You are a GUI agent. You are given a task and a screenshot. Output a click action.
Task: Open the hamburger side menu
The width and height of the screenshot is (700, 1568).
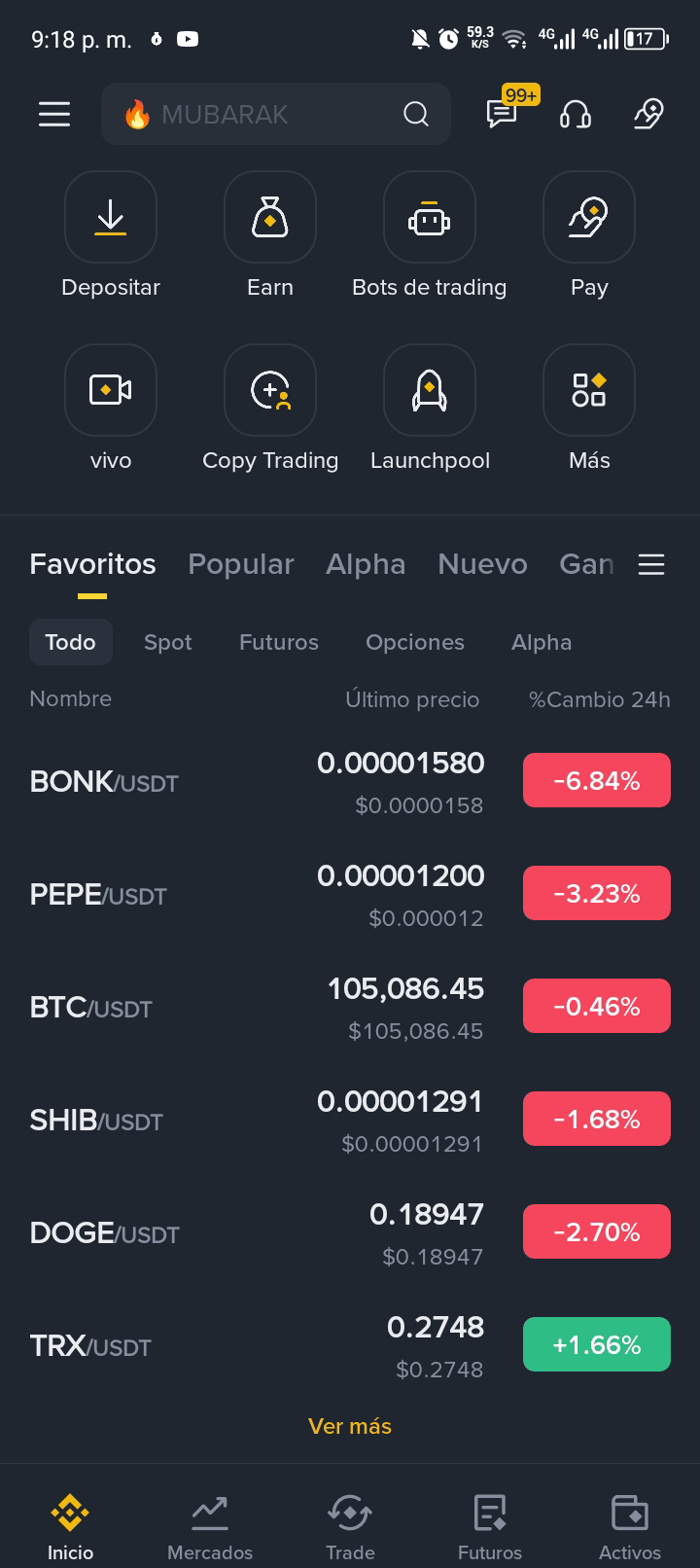click(x=54, y=115)
